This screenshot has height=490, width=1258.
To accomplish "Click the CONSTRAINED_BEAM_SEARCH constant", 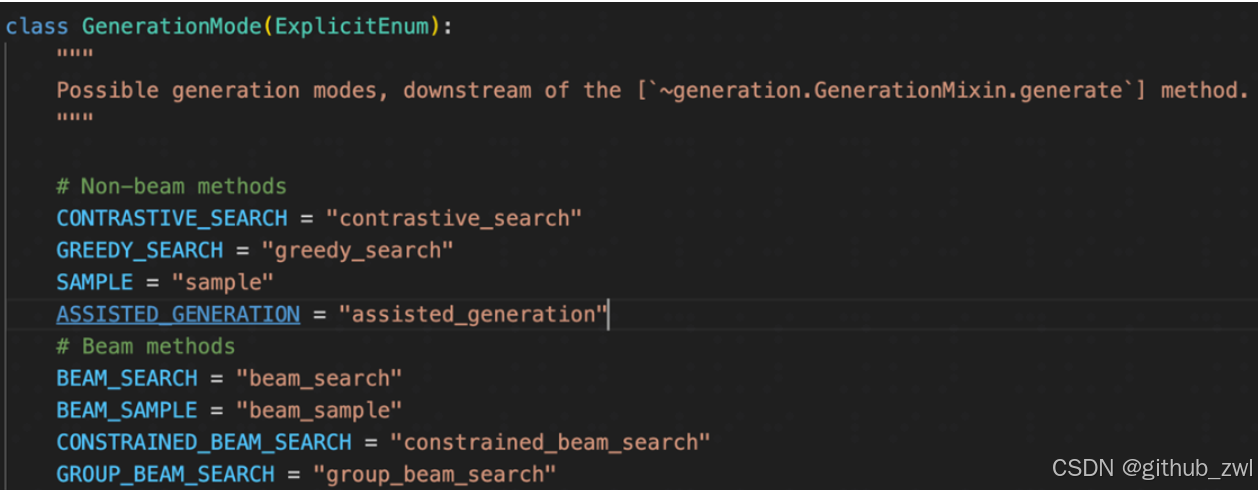I will coord(204,442).
